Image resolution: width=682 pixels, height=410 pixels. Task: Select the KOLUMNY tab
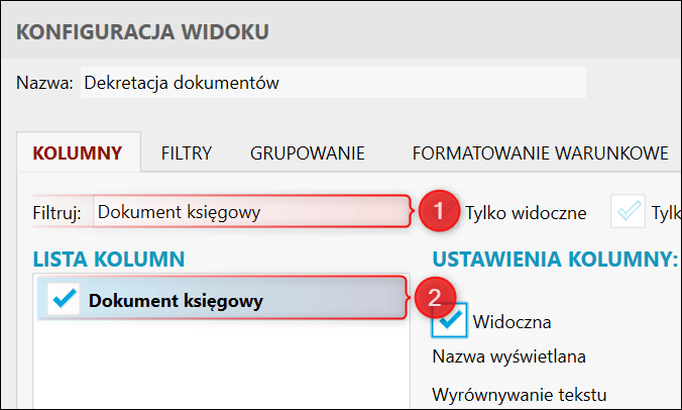77,153
